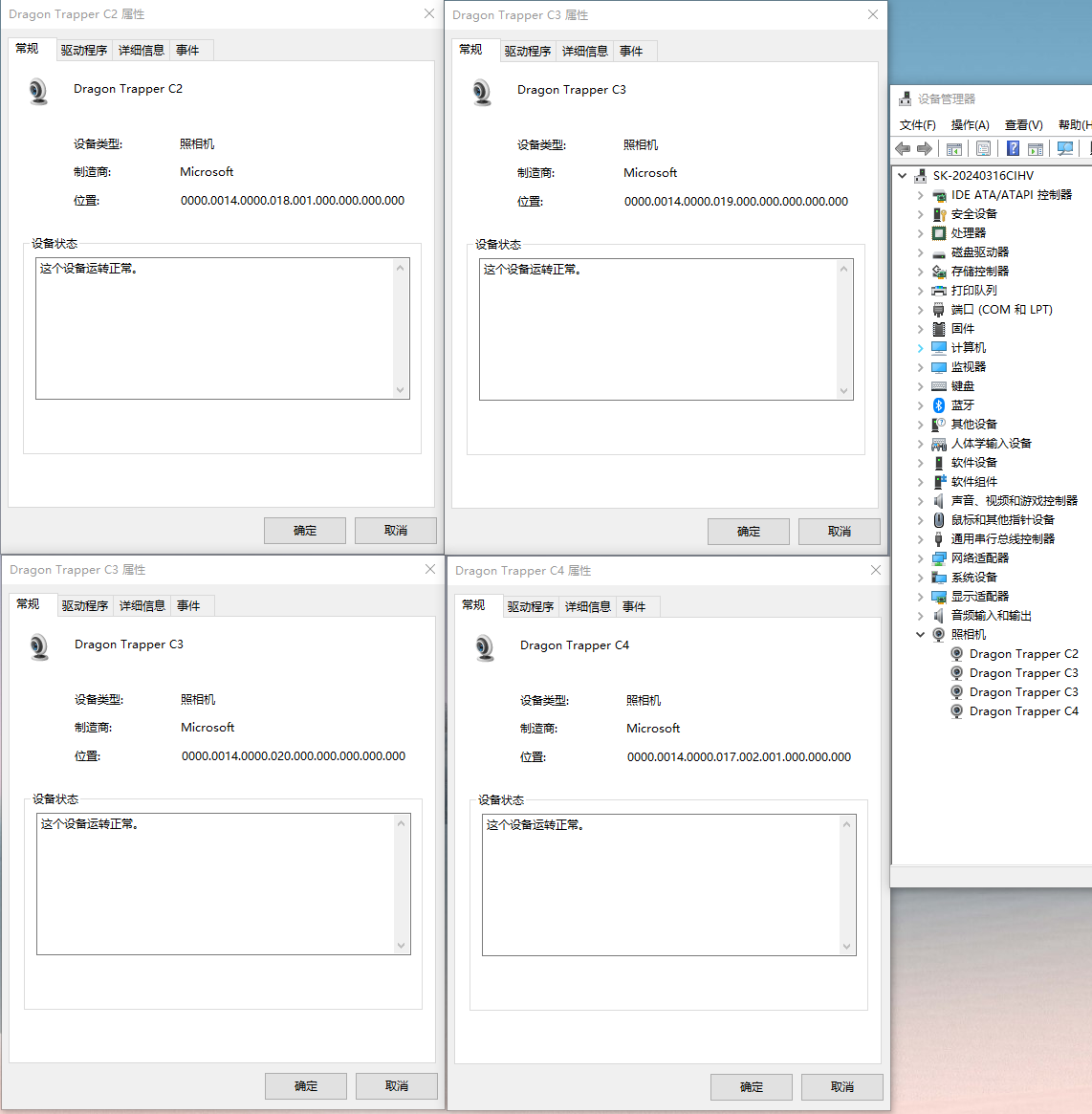Select Dragon Trapper C2 label in camera tree
This screenshot has width=1092, height=1114.
(1024, 654)
